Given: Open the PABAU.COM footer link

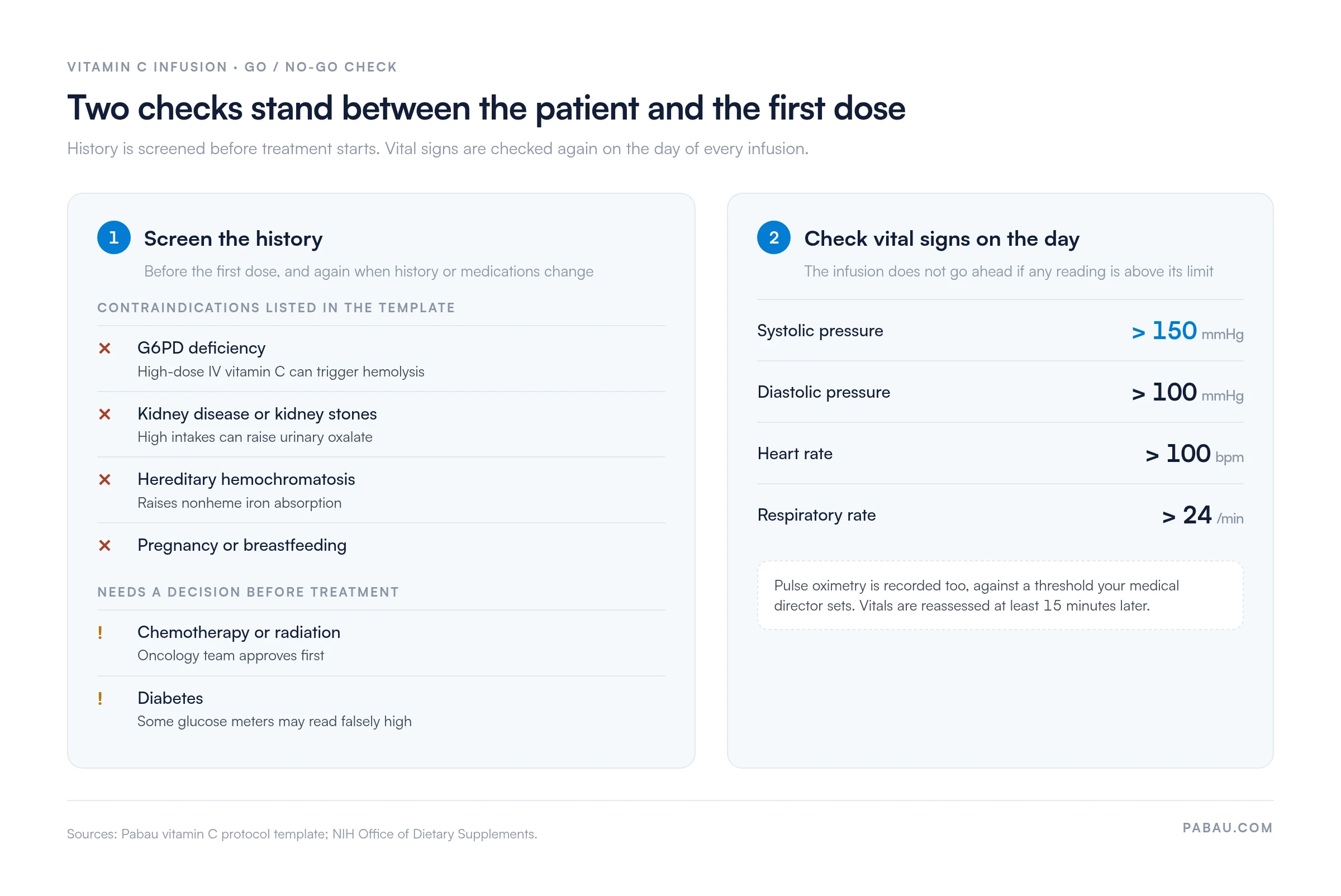Looking at the screenshot, I should 1228,828.
